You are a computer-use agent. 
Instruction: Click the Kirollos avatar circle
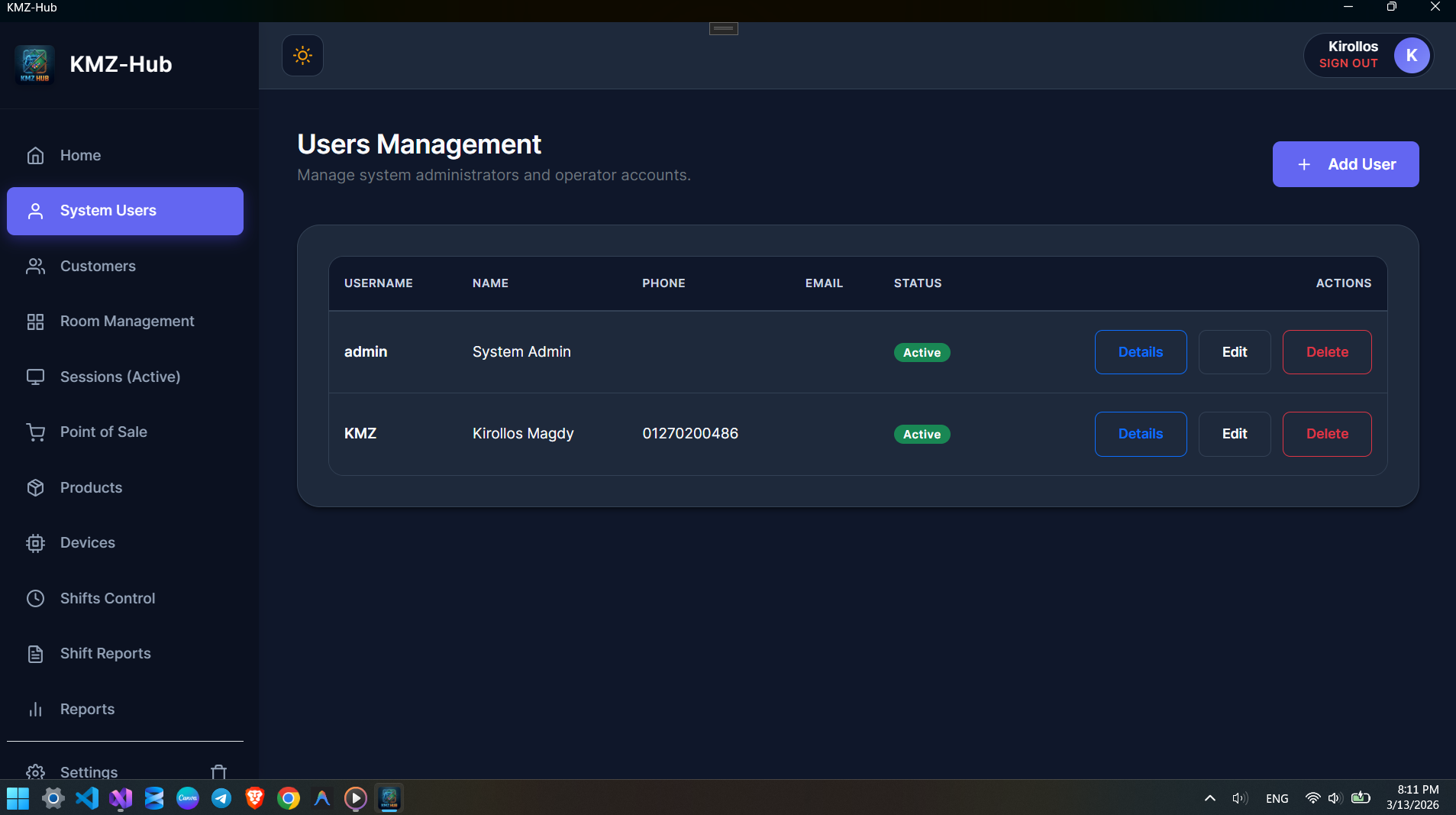click(x=1409, y=55)
